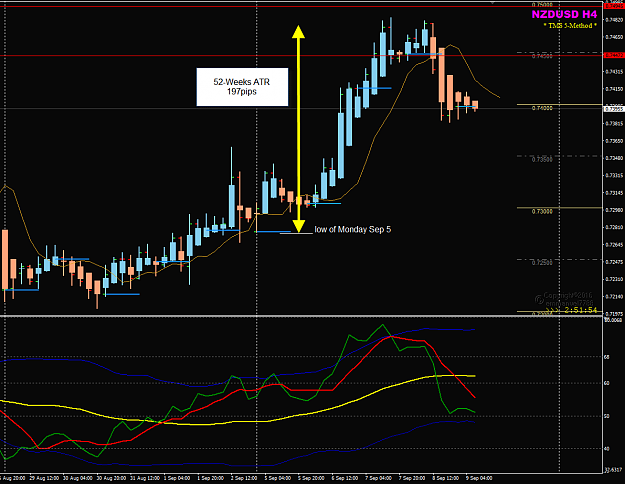
Task: Click 0.72310 on the price axis
Action: (x=614, y=279)
